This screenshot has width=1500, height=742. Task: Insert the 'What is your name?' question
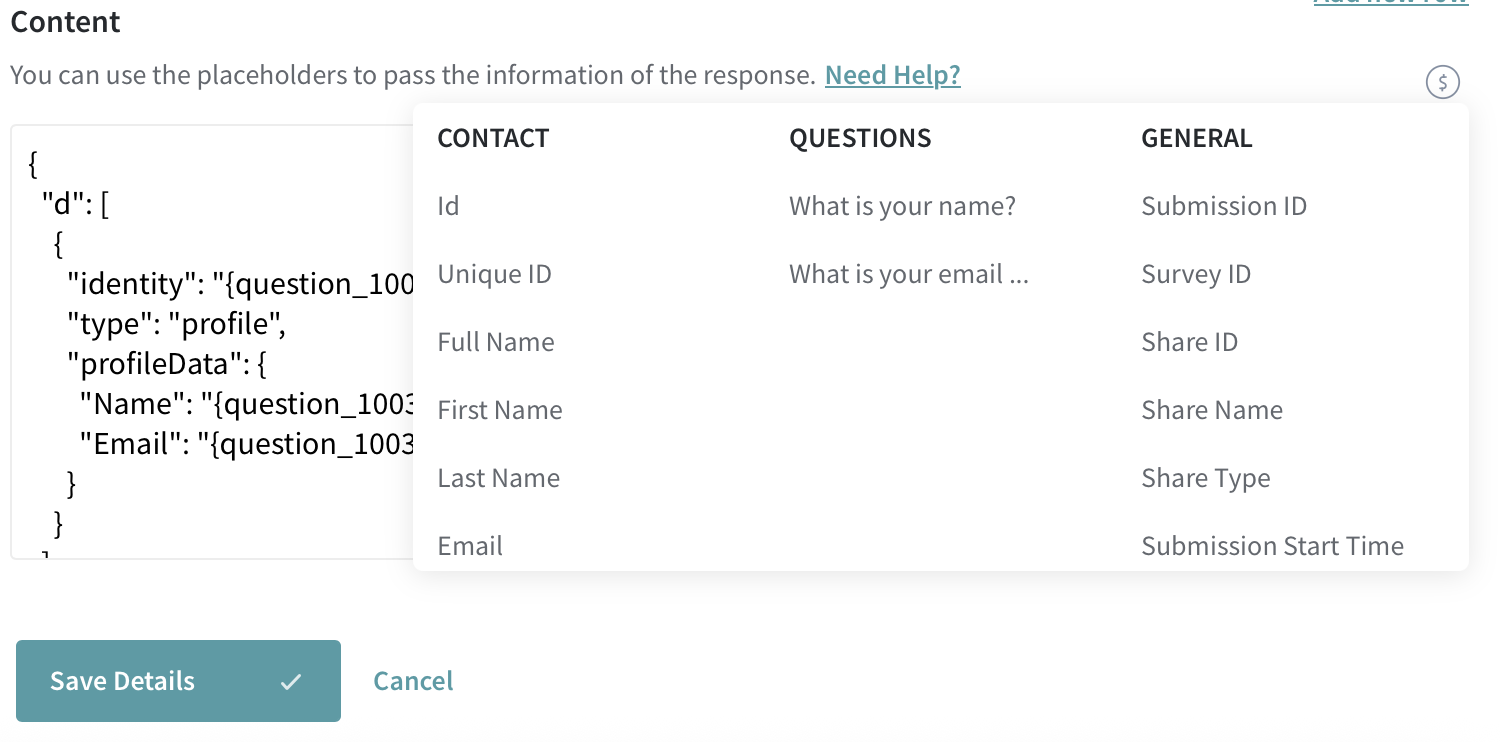902,206
